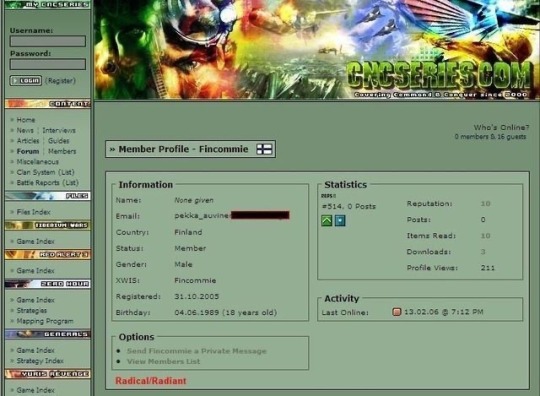The height and width of the screenshot is (396, 540).
Task: Click the green up-arrow reputation icon
Action: coord(326,220)
